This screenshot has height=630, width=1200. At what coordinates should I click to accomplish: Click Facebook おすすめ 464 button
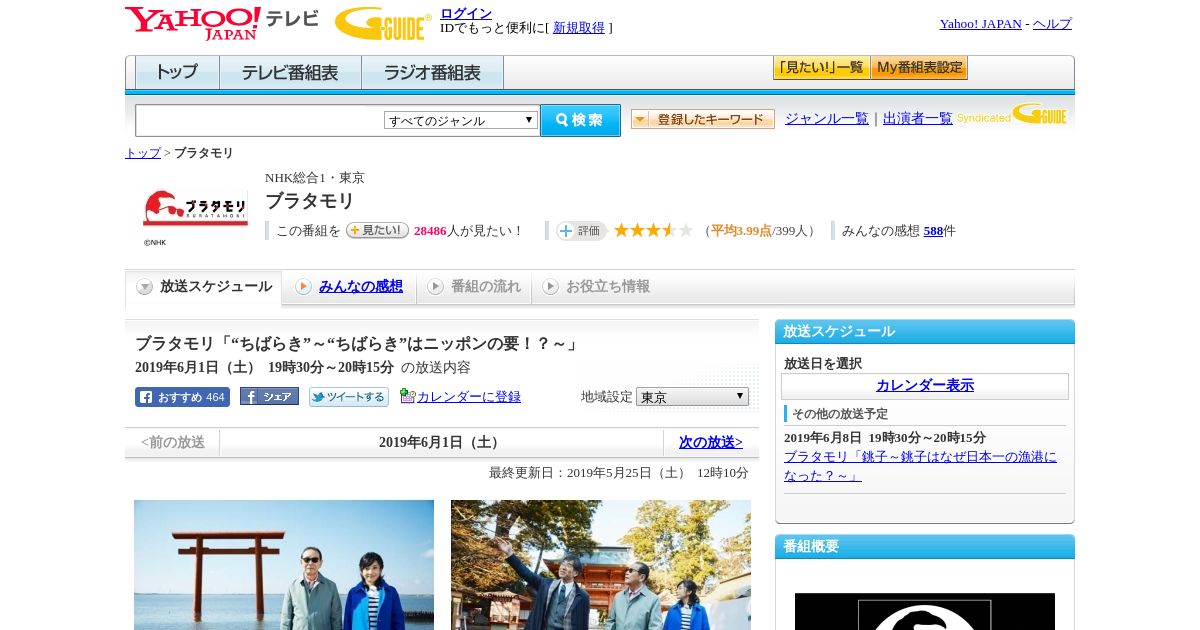(182, 397)
